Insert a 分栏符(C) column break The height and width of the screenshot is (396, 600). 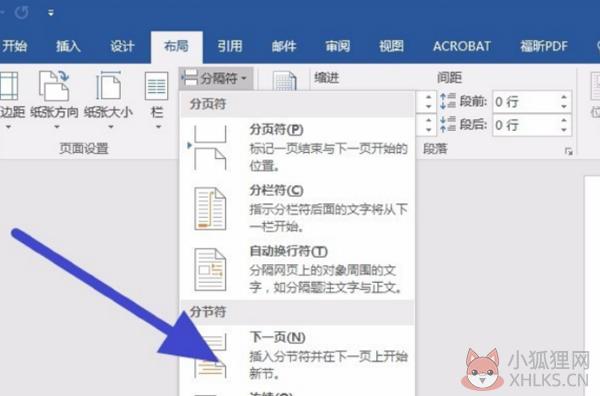298,208
